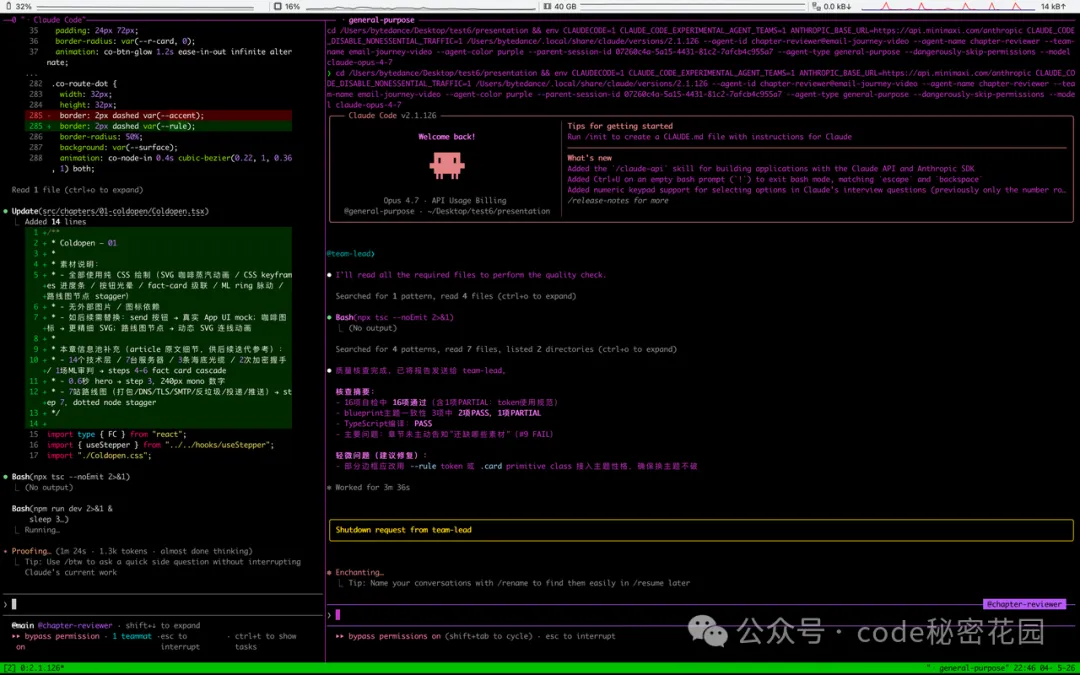This screenshot has width=1080, height=675.
Task: Click code line 'border-radius: 50%;'
Action: point(101,136)
